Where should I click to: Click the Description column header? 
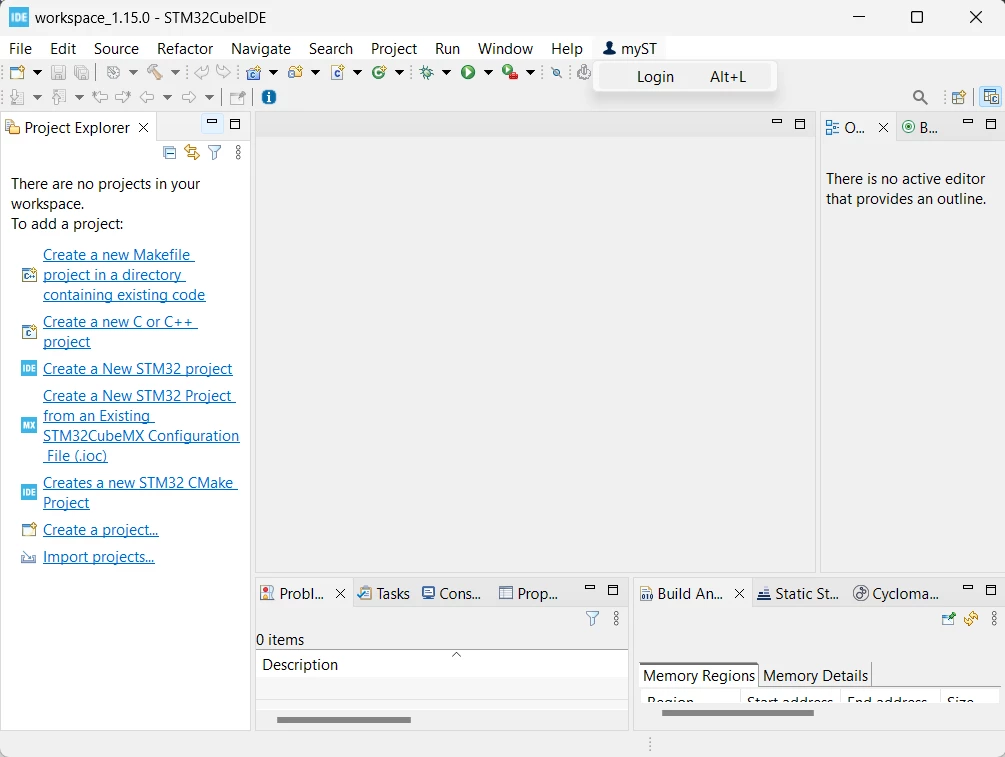442,665
